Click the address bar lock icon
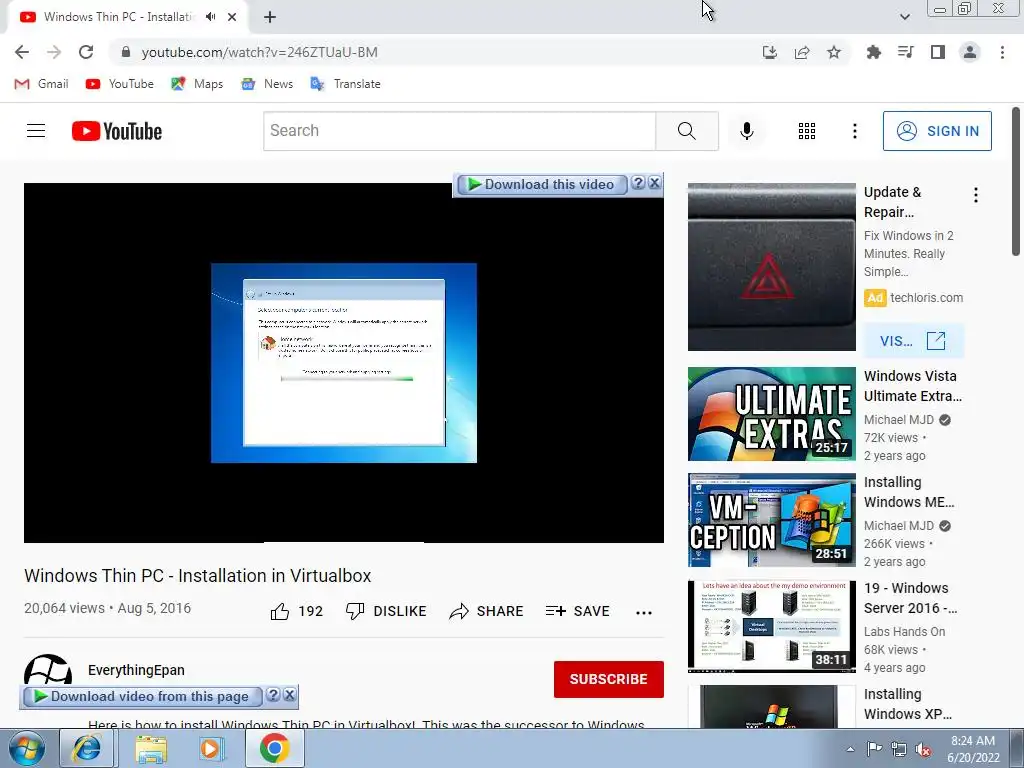This screenshot has height=768, width=1024. (x=127, y=52)
